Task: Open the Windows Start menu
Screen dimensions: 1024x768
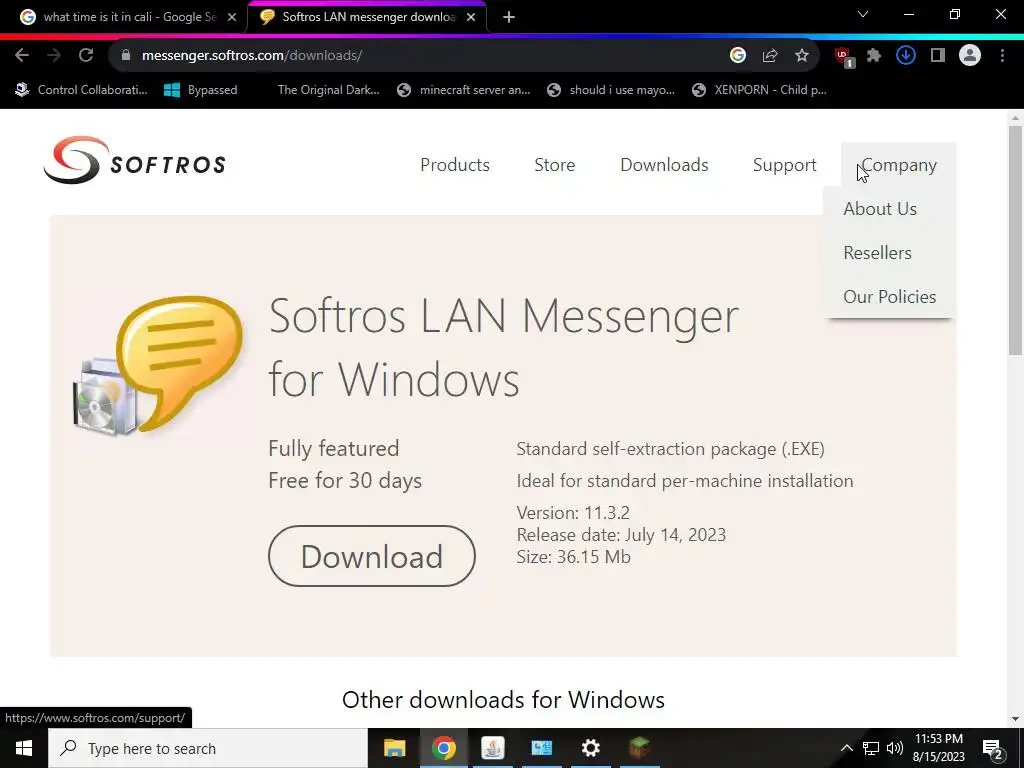Action: (24, 748)
